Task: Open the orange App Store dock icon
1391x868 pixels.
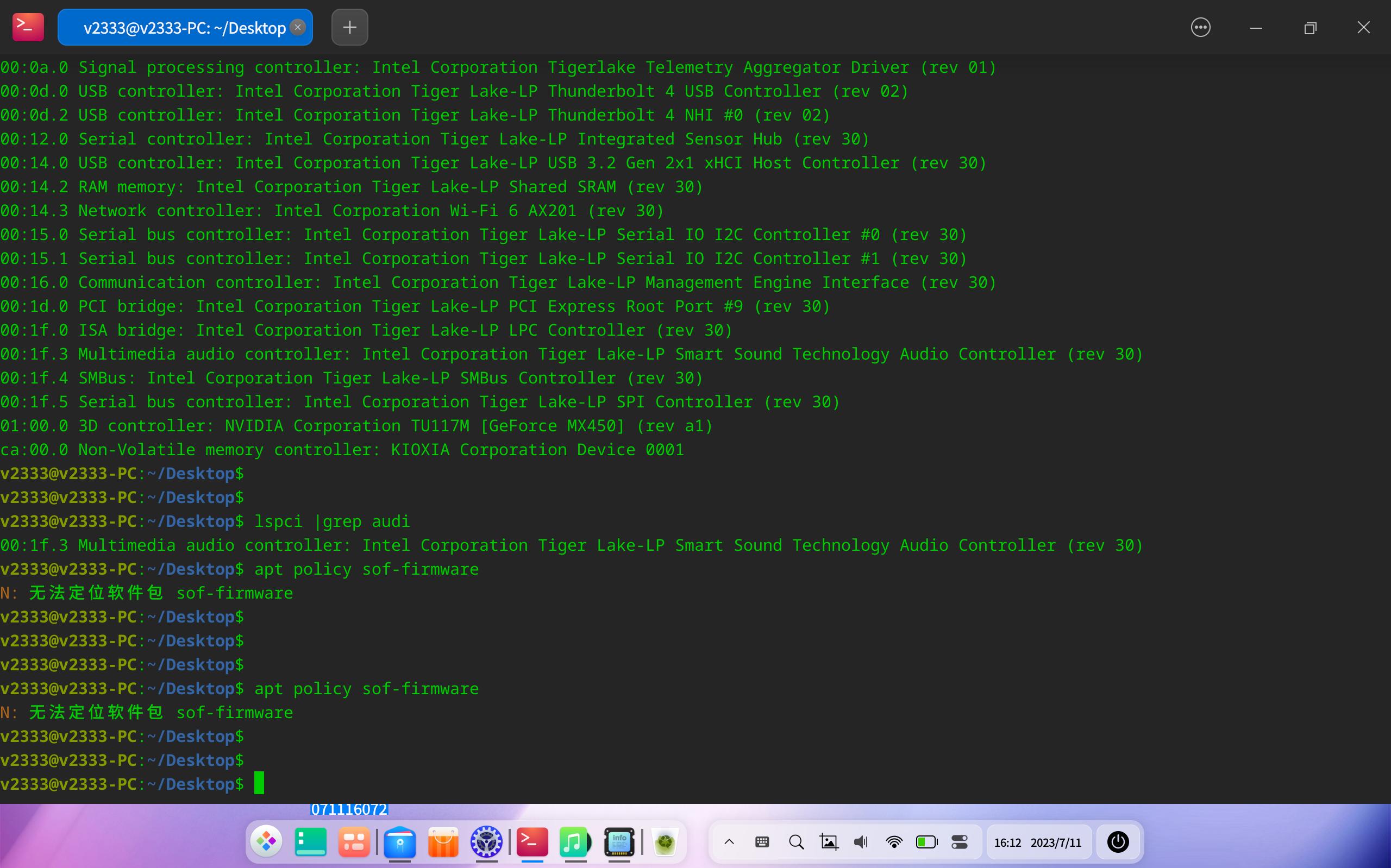Action: tap(443, 842)
